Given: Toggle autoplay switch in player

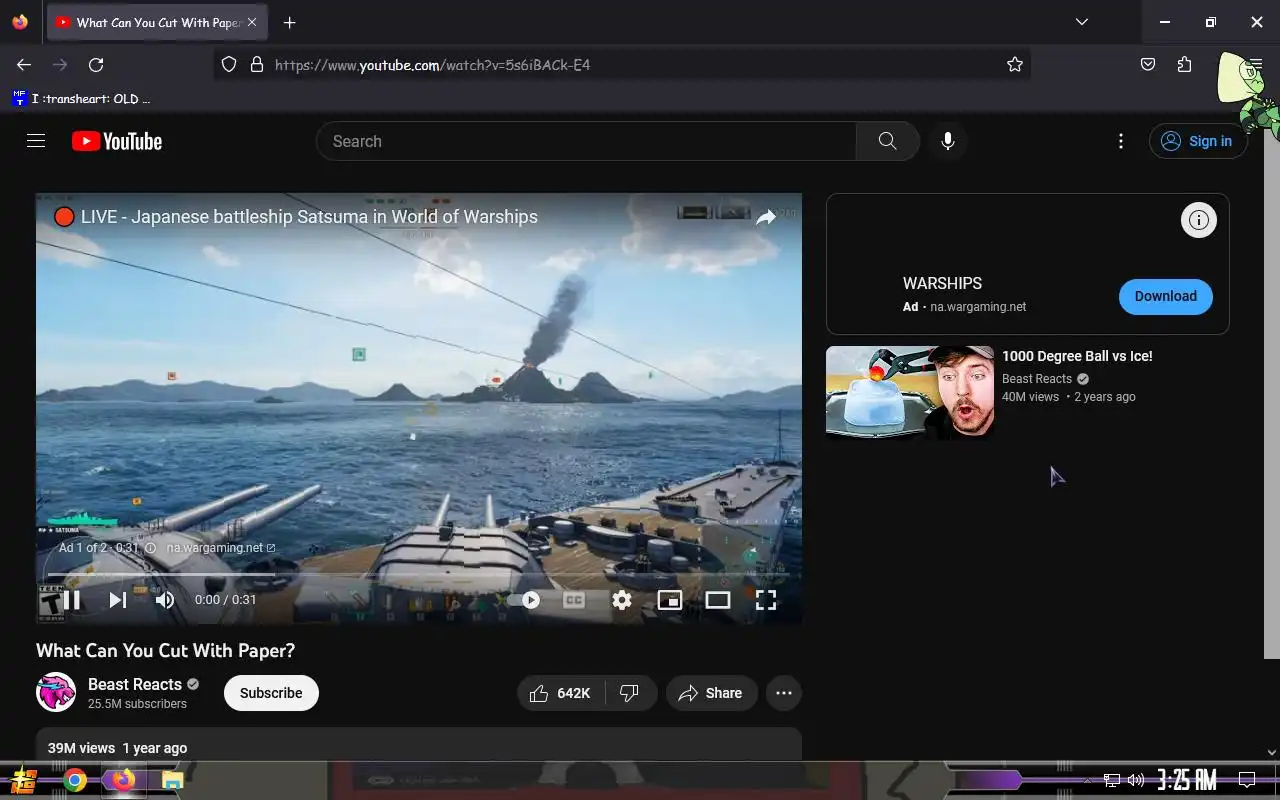Looking at the screenshot, I should [525, 600].
